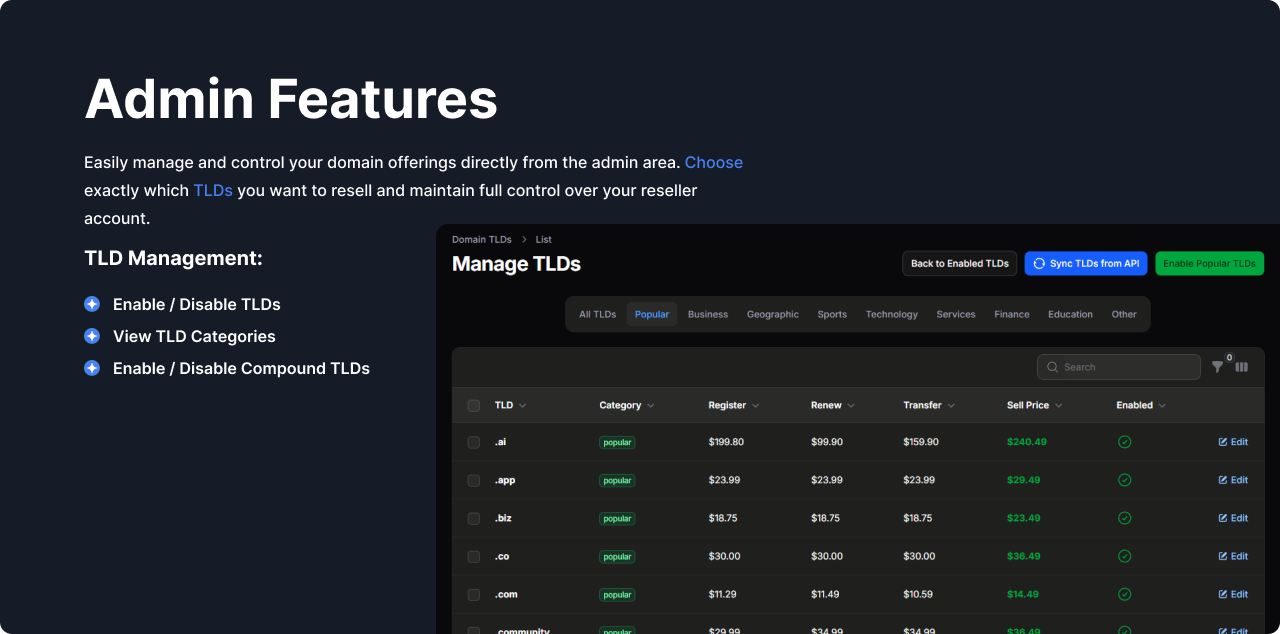Open the Register column sort chevron

[x=755, y=406]
